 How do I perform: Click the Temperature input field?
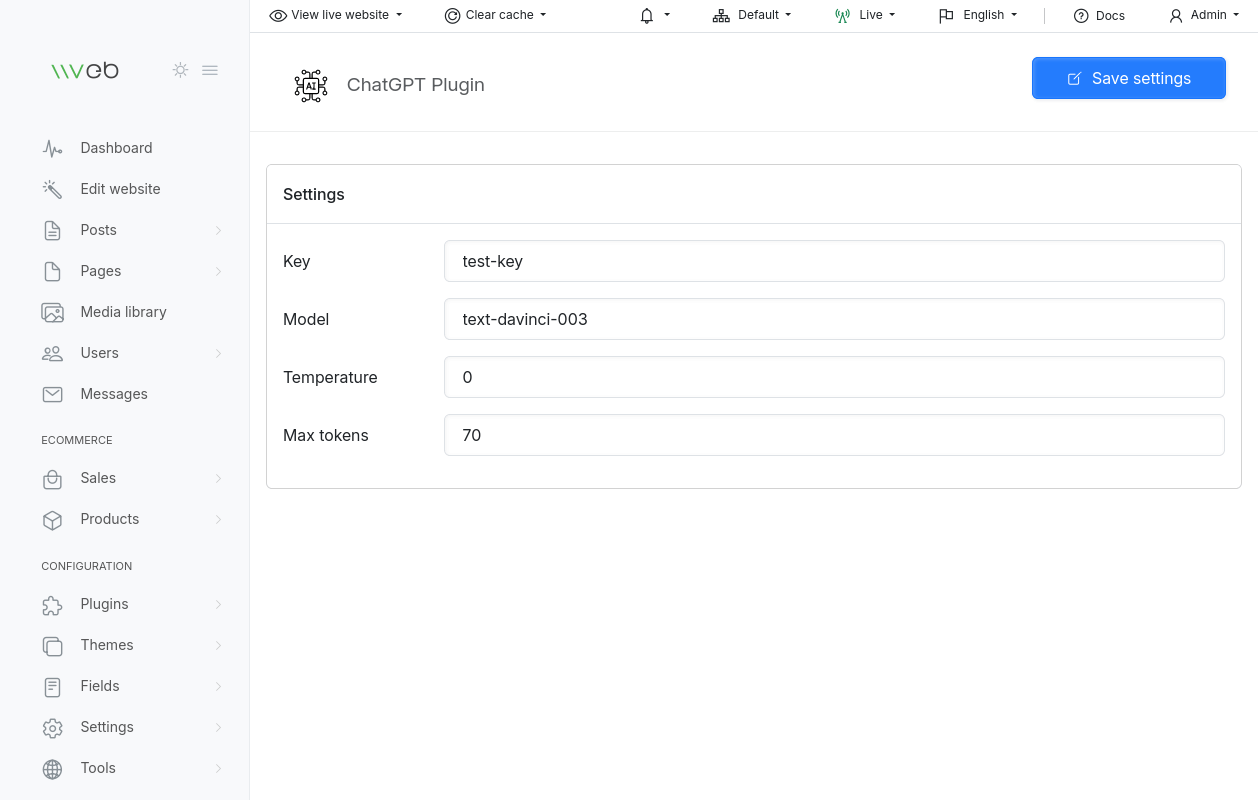point(834,377)
